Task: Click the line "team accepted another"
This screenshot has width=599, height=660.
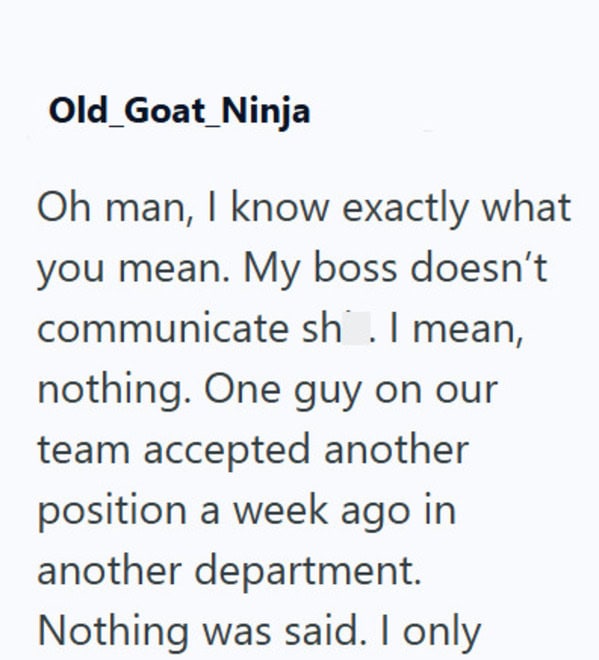Action: pos(253,450)
